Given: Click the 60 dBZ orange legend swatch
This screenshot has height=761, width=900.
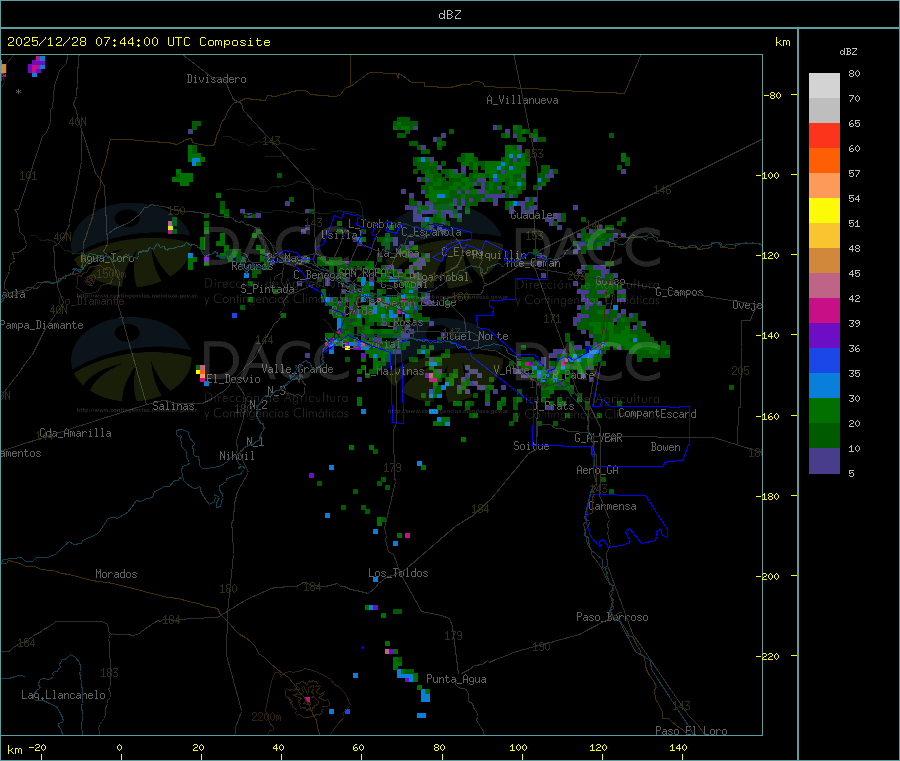Looking at the screenshot, I should (x=824, y=161).
